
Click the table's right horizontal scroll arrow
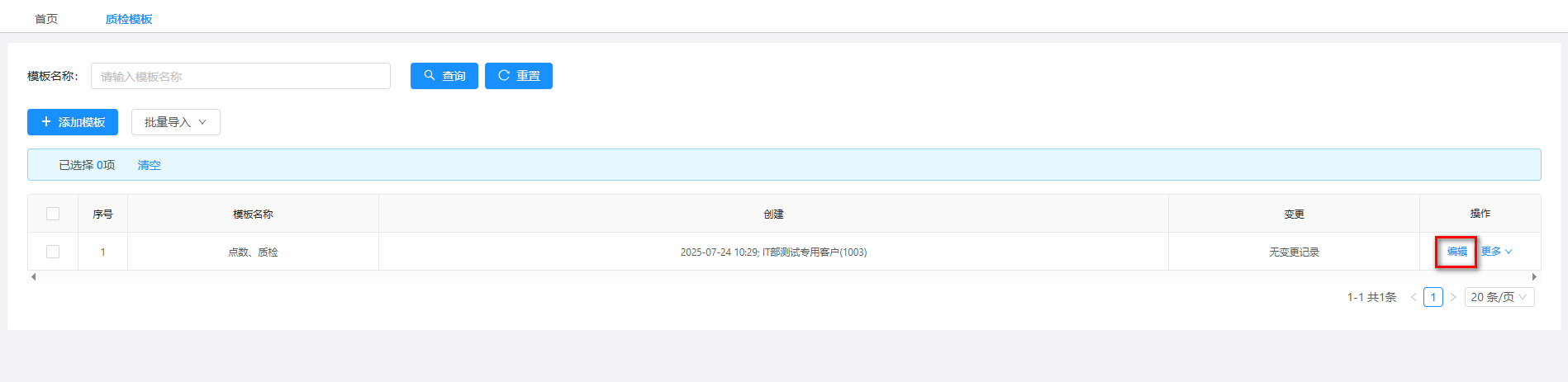pyautogui.click(x=1534, y=277)
